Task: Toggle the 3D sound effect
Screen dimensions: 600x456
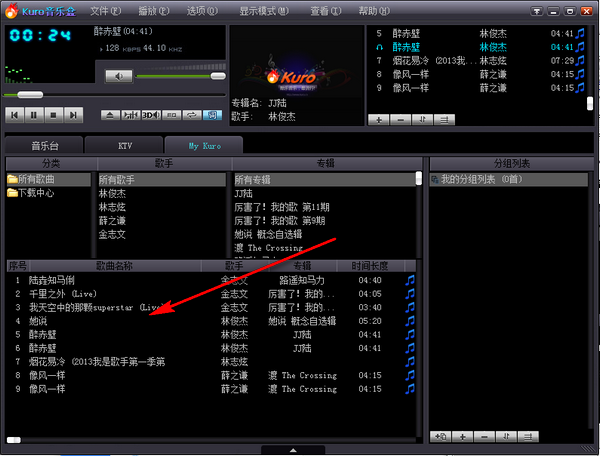Action: tap(151, 115)
